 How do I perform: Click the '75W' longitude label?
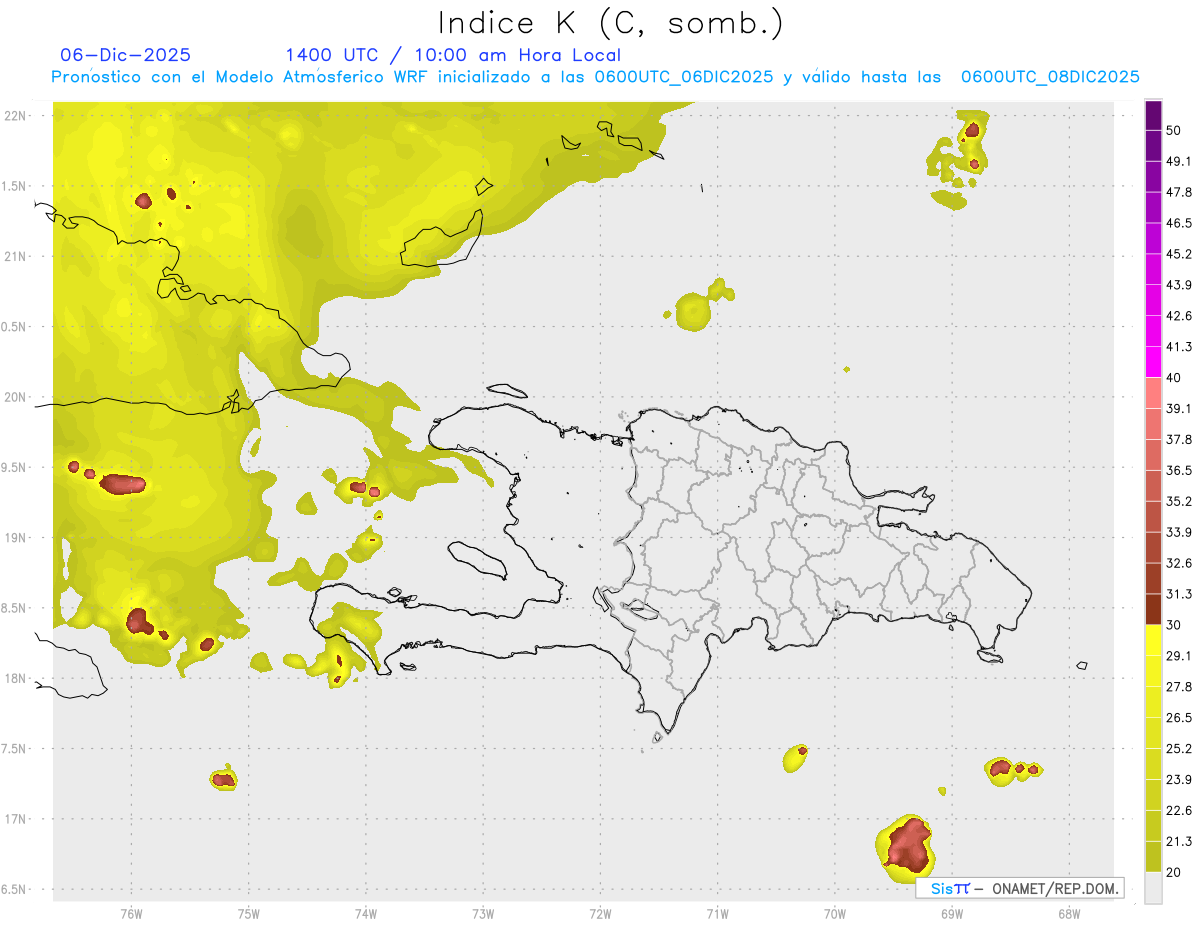(248, 914)
